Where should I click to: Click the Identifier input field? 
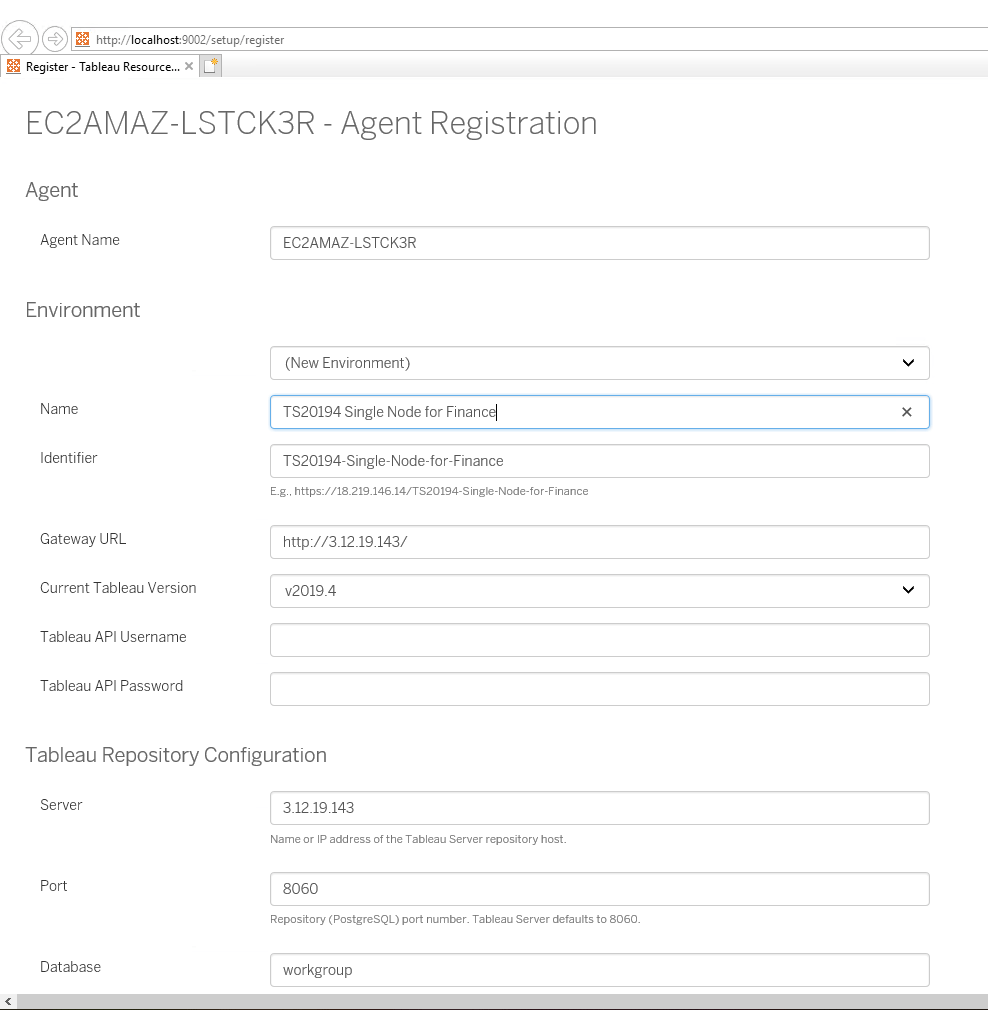click(600, 461)
